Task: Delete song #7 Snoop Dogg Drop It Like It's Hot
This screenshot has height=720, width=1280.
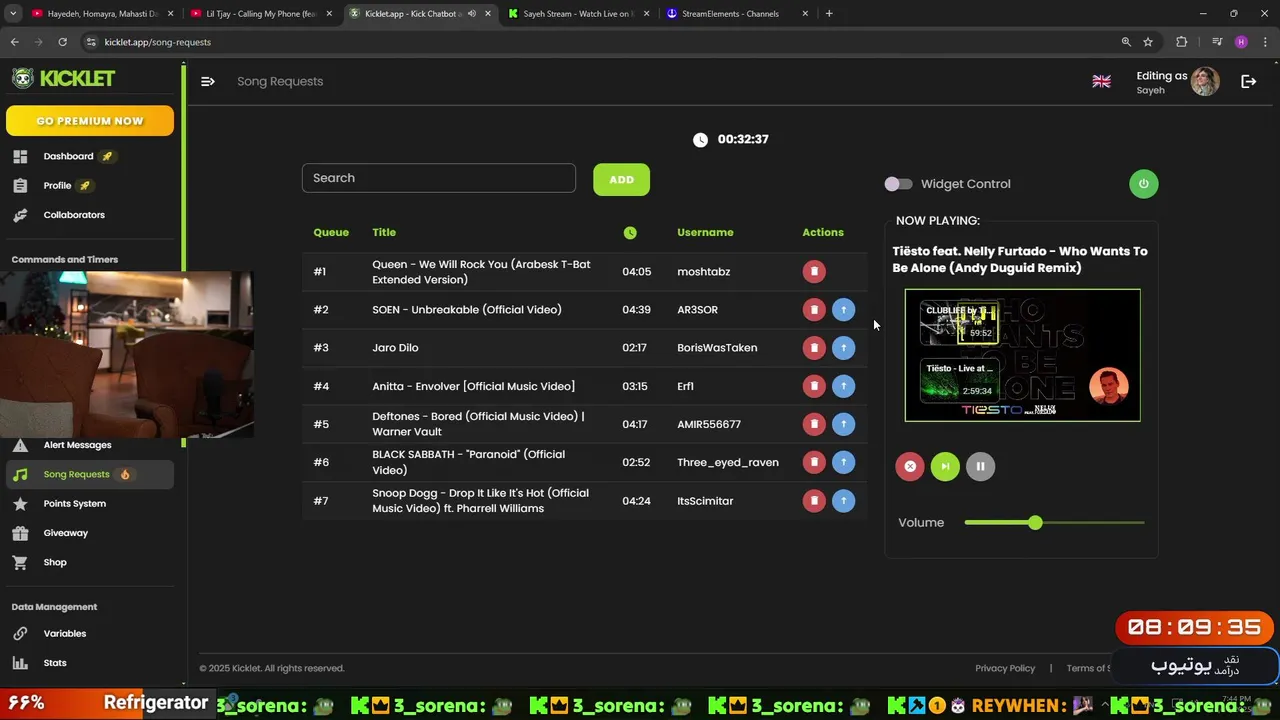Action: point(814,501)
